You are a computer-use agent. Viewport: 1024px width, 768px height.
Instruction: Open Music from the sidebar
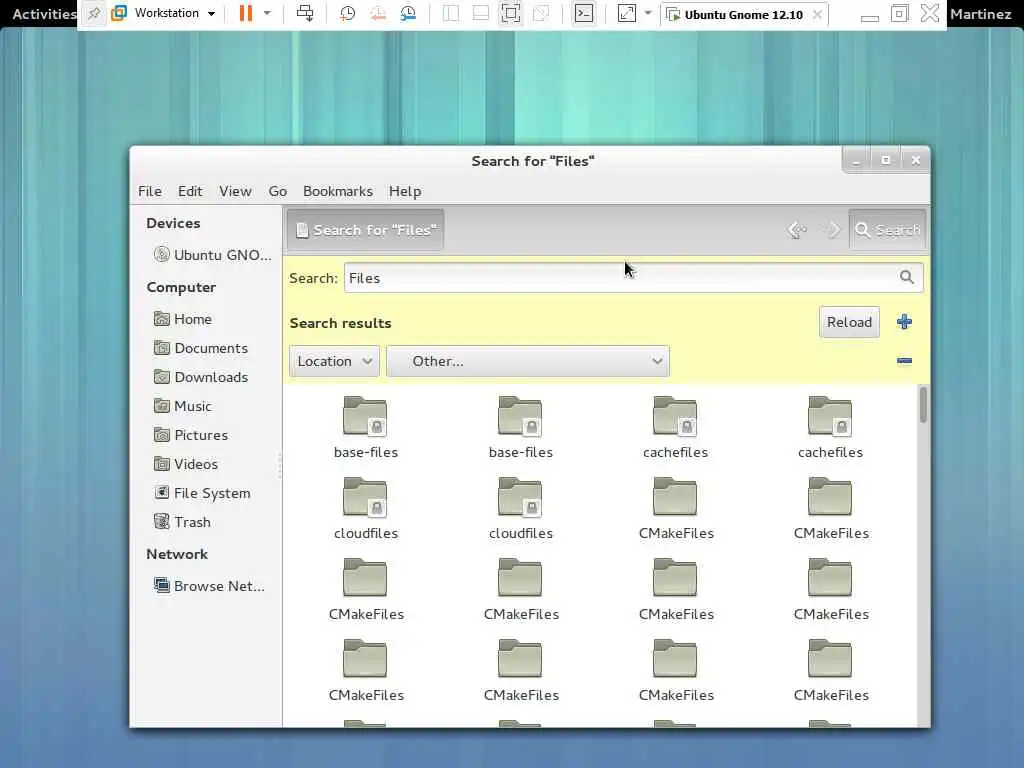click(x=183, y=406)
